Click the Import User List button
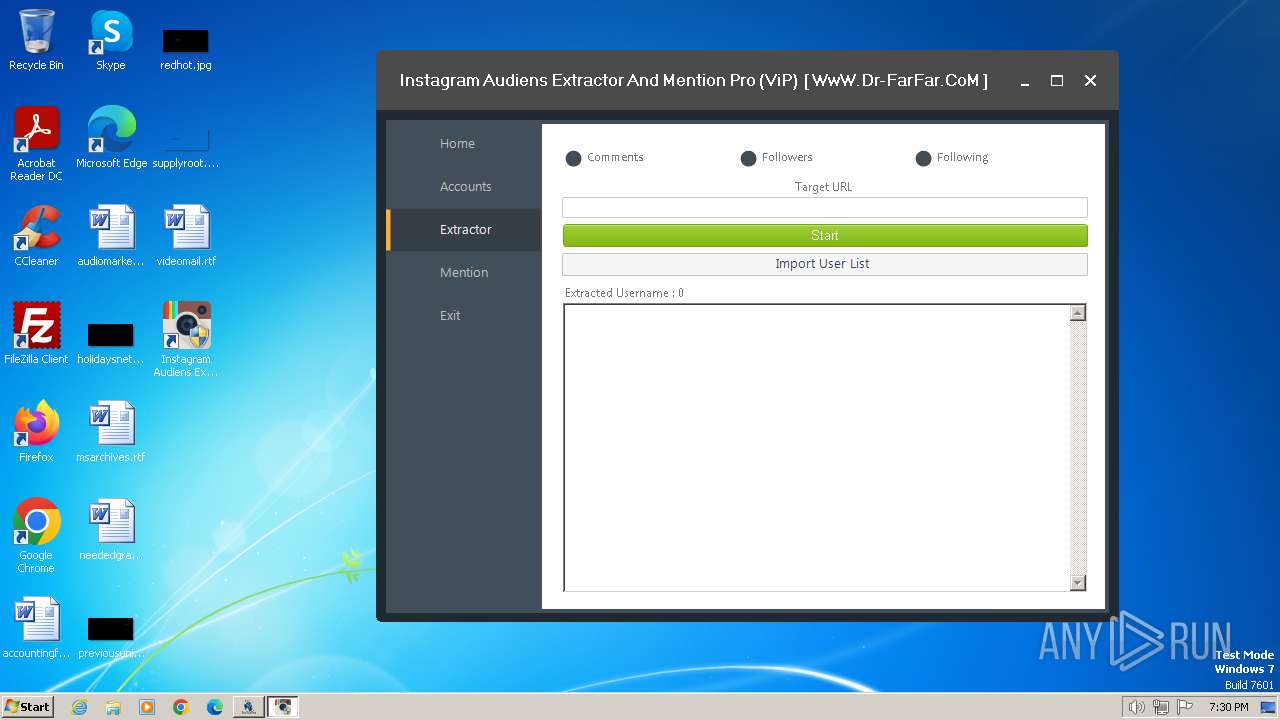 pos(825,264)
